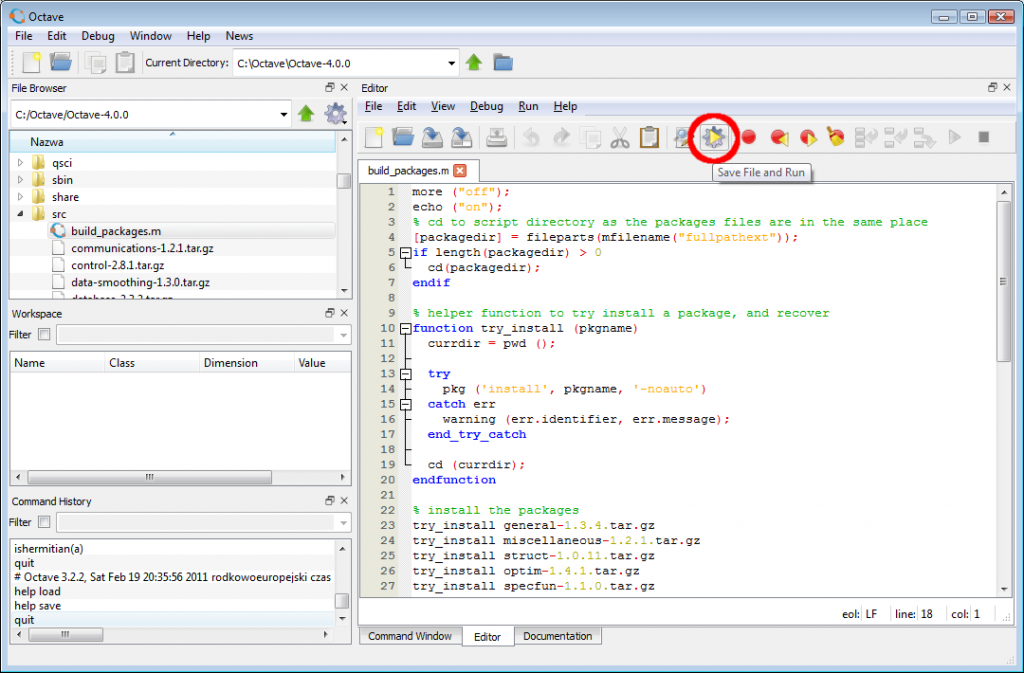The image size is (1024, 673).
Task: Collapse the try block fold marker
Action: [406, 374]
